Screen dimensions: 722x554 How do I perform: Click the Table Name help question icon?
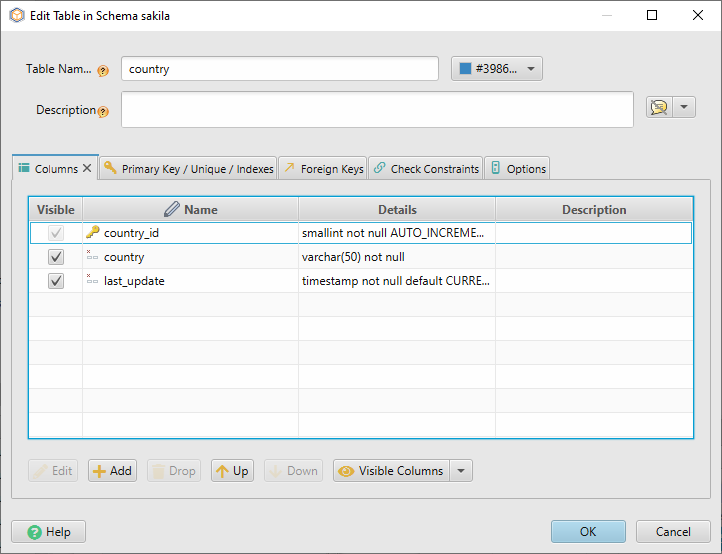(x=103, y=71)
